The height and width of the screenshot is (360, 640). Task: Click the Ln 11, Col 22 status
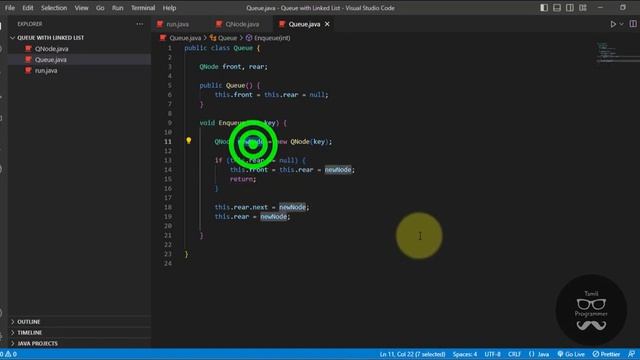coord(412,354)
